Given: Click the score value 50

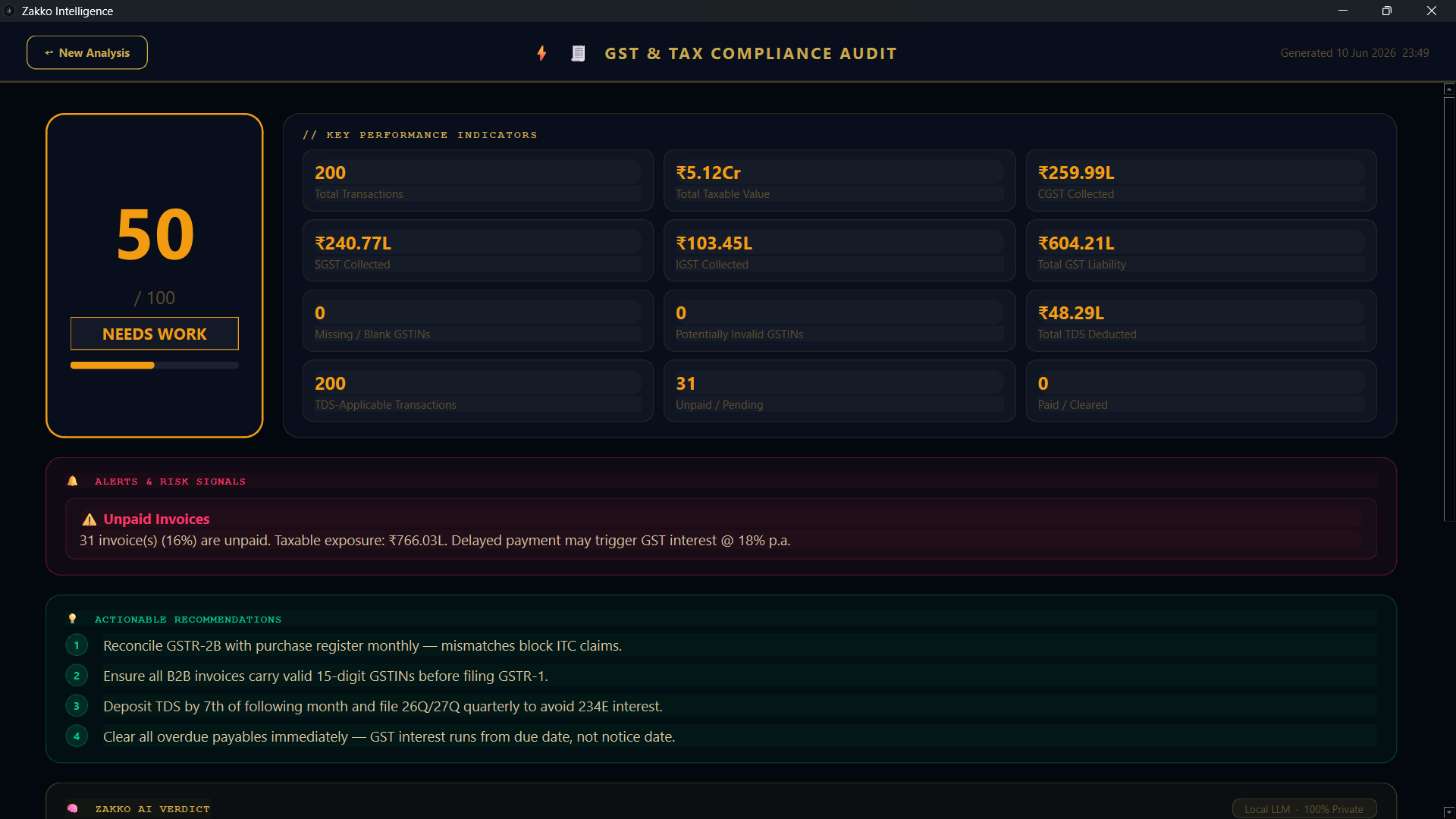Looking at the screenshot, I should (x=155, y=234).
